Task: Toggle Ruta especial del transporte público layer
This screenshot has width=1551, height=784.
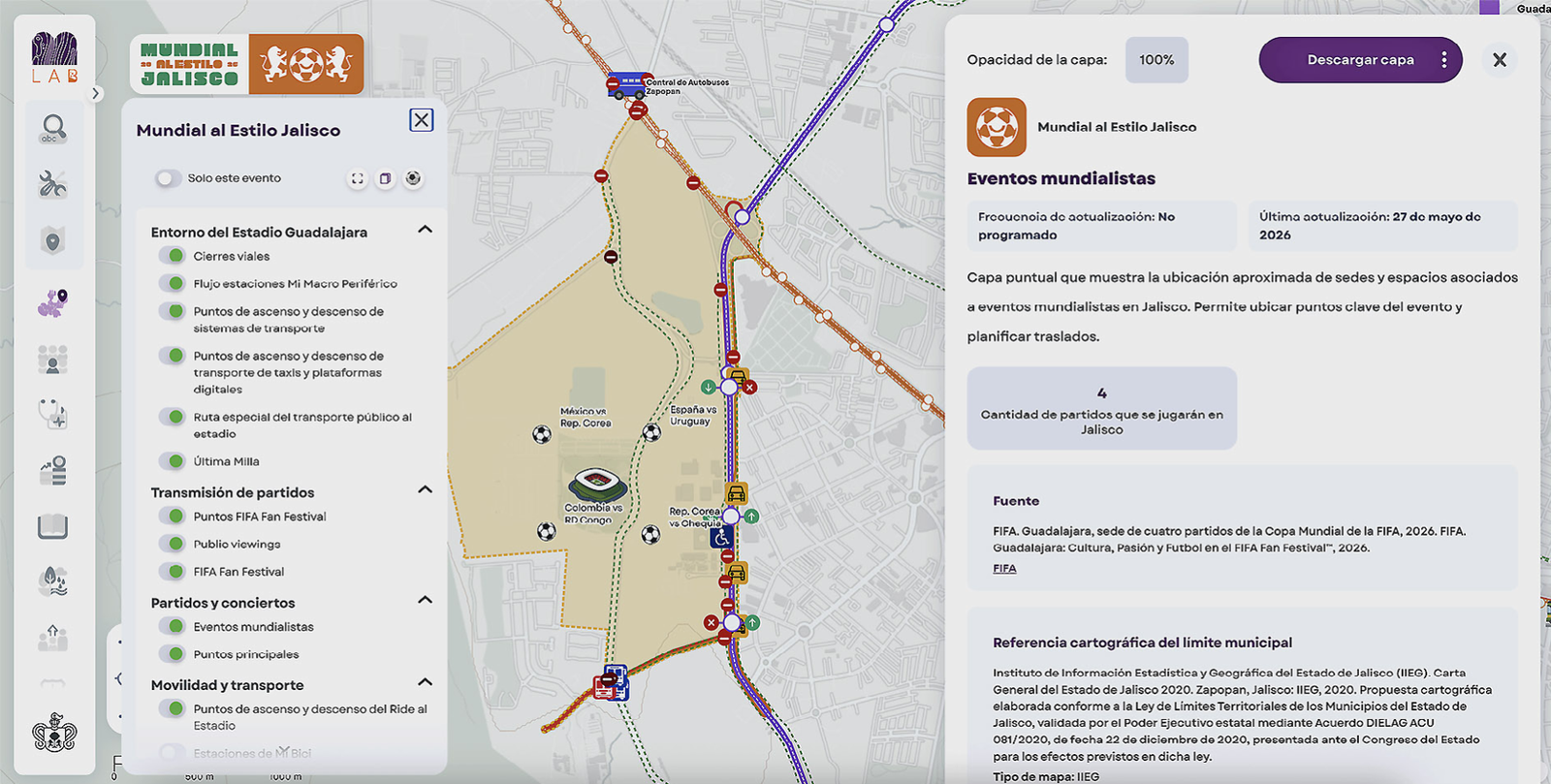Action: (173, 417)
